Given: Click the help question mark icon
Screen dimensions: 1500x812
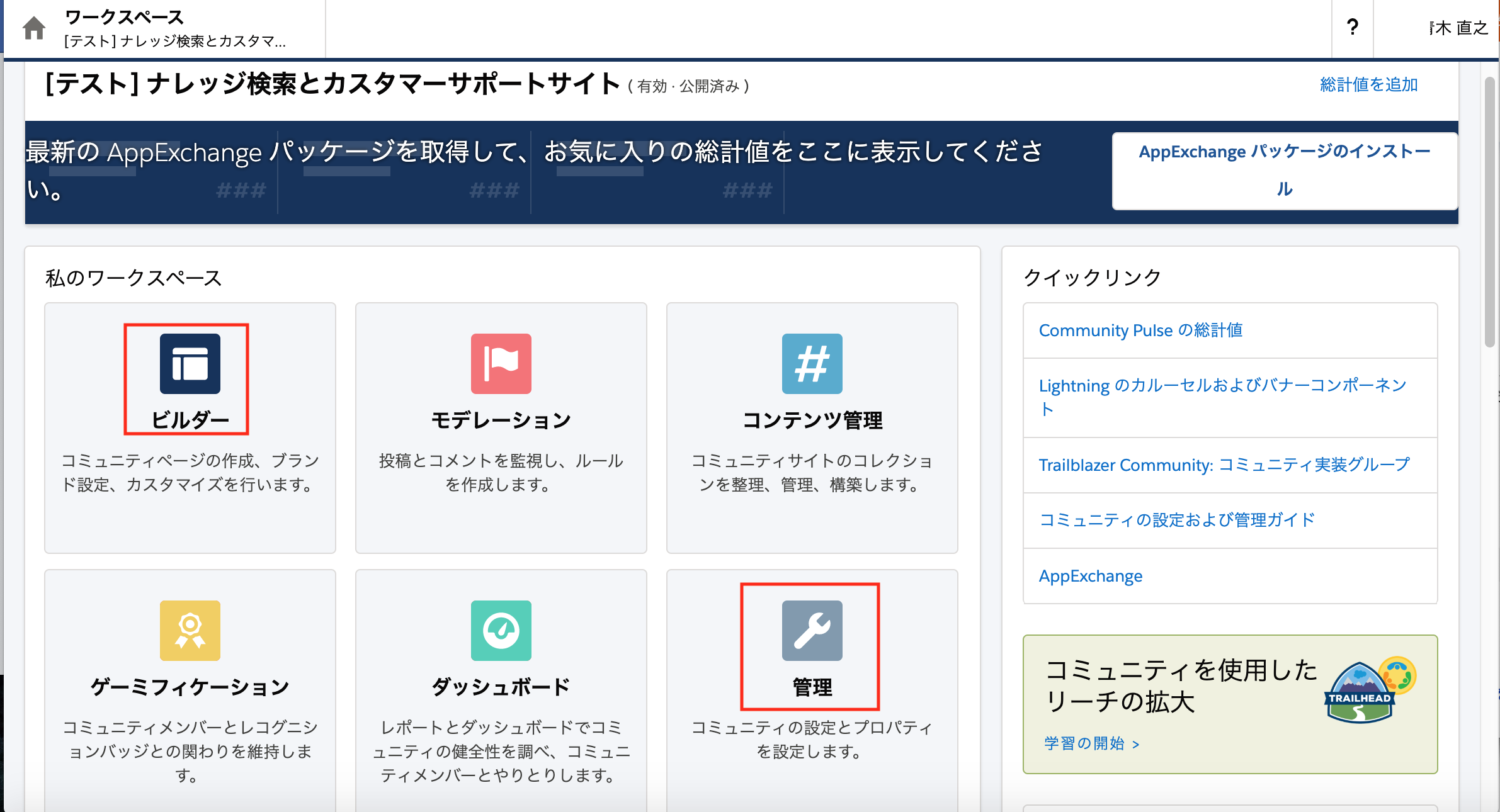Looking at the screenshot, I should [1352, 27].
